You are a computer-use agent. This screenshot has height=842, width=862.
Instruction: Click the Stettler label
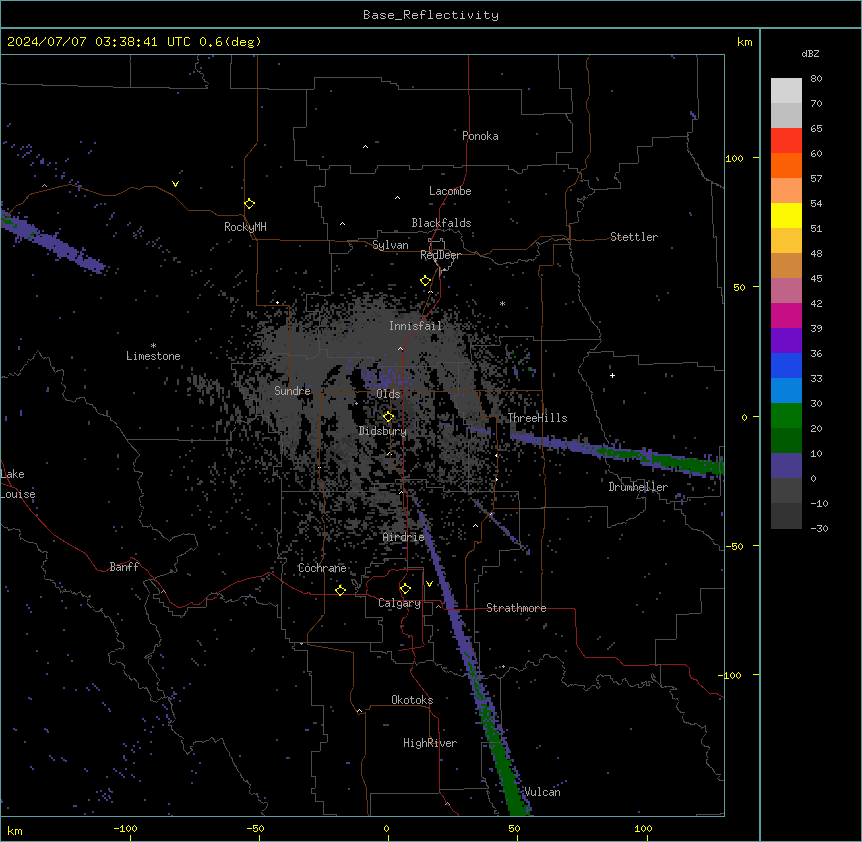[x=634, y=237]
